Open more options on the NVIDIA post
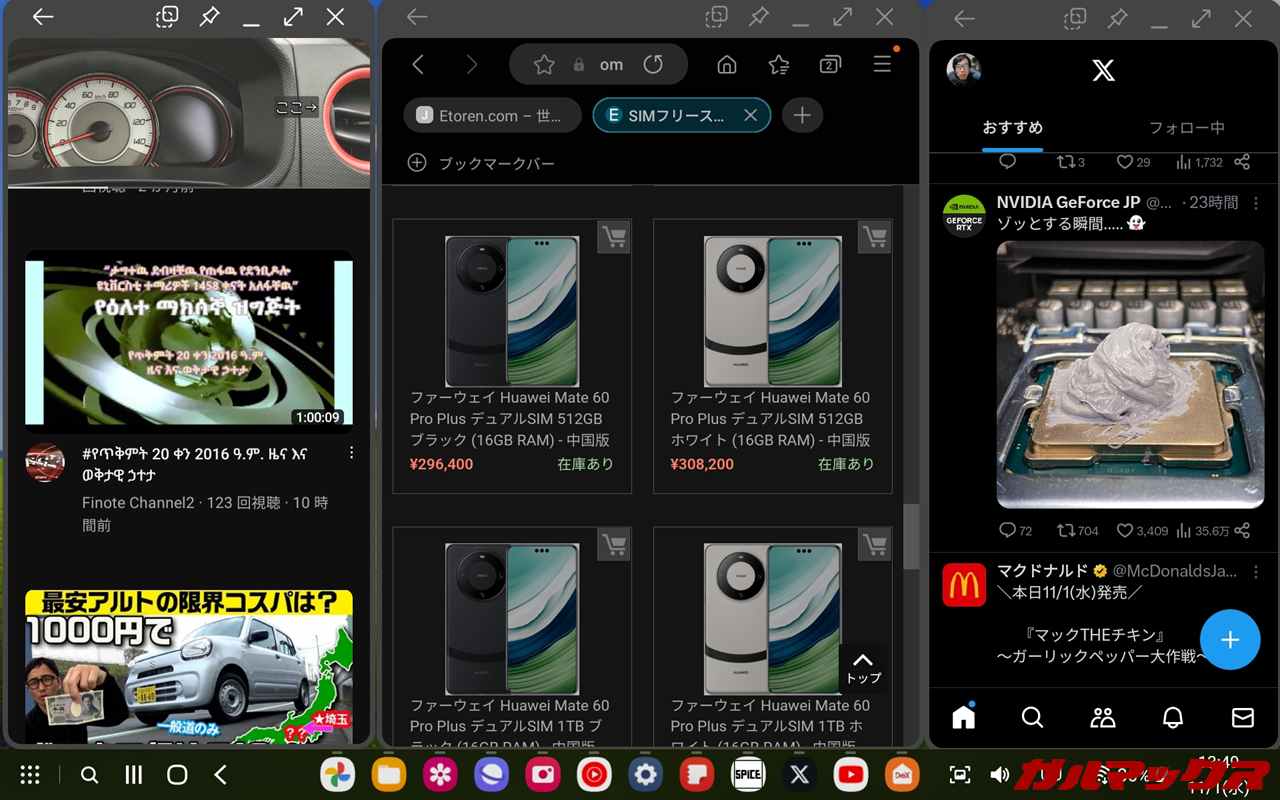Screen dimensions: 1280x800 [x=1257, y=203]
